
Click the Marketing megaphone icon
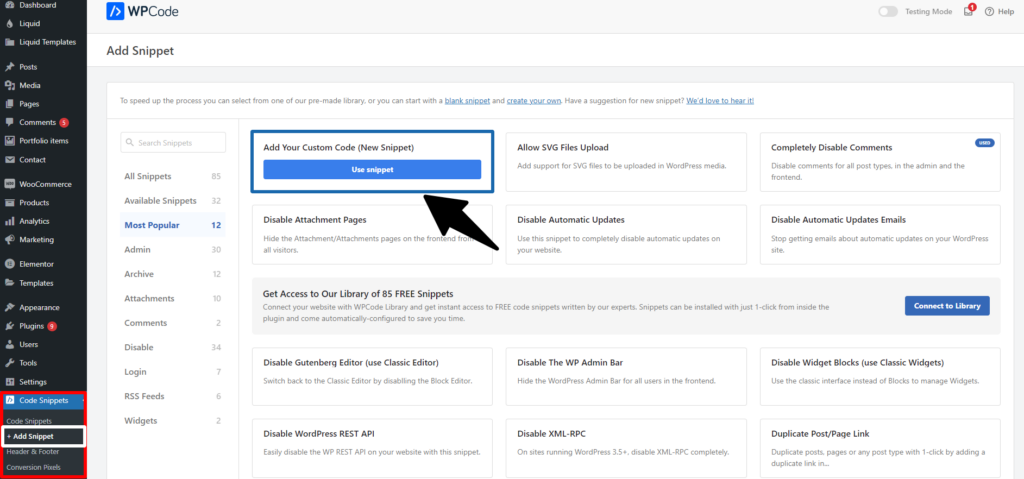[x=9, y=240]
